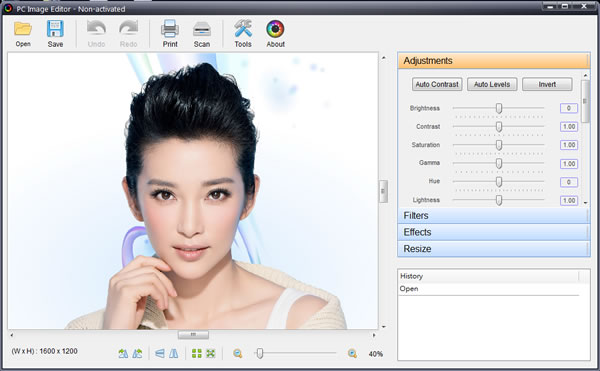Click the Saturation slider handle
This screenshot has width=600, height=371.
click(x=499, y=145)
